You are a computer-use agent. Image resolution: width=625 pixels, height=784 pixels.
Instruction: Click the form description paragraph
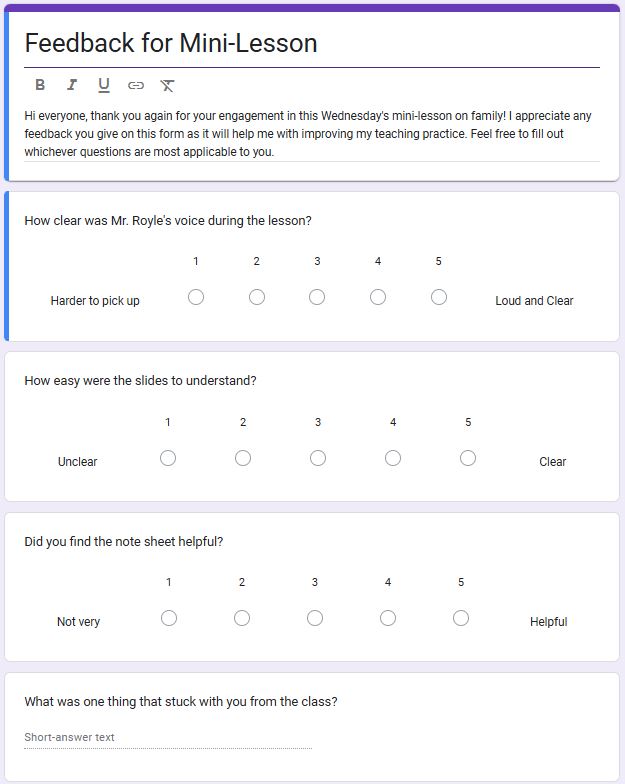click(312, 134)
